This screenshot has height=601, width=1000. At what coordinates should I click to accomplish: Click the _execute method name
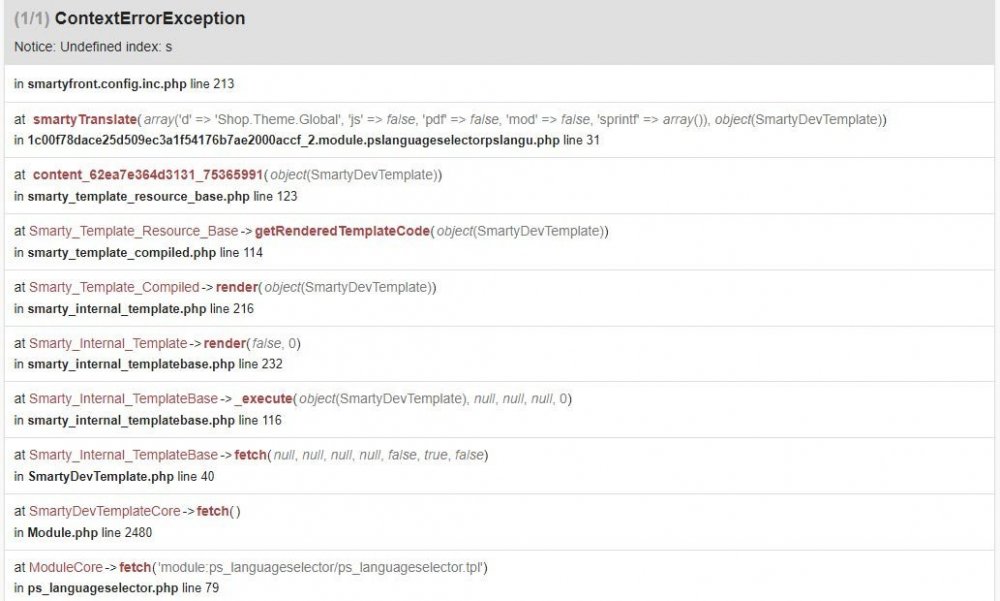tap(266, 399)
